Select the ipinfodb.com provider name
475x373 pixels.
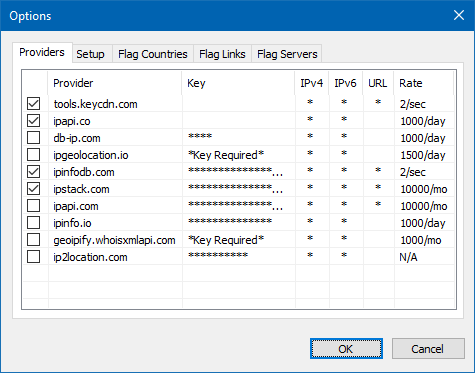click(x=84, y=172)
